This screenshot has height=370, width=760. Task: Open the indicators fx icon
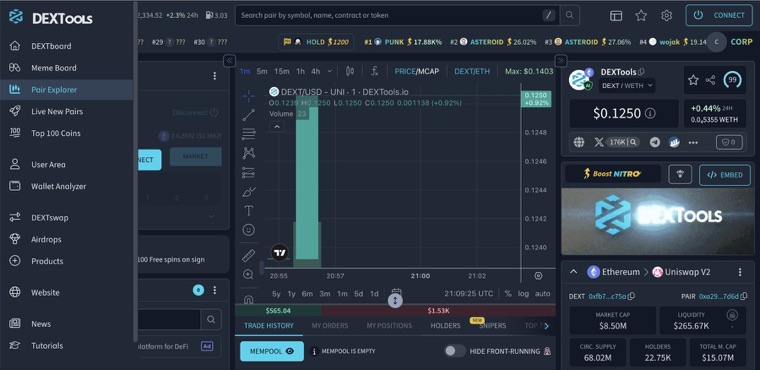[375, 71]
